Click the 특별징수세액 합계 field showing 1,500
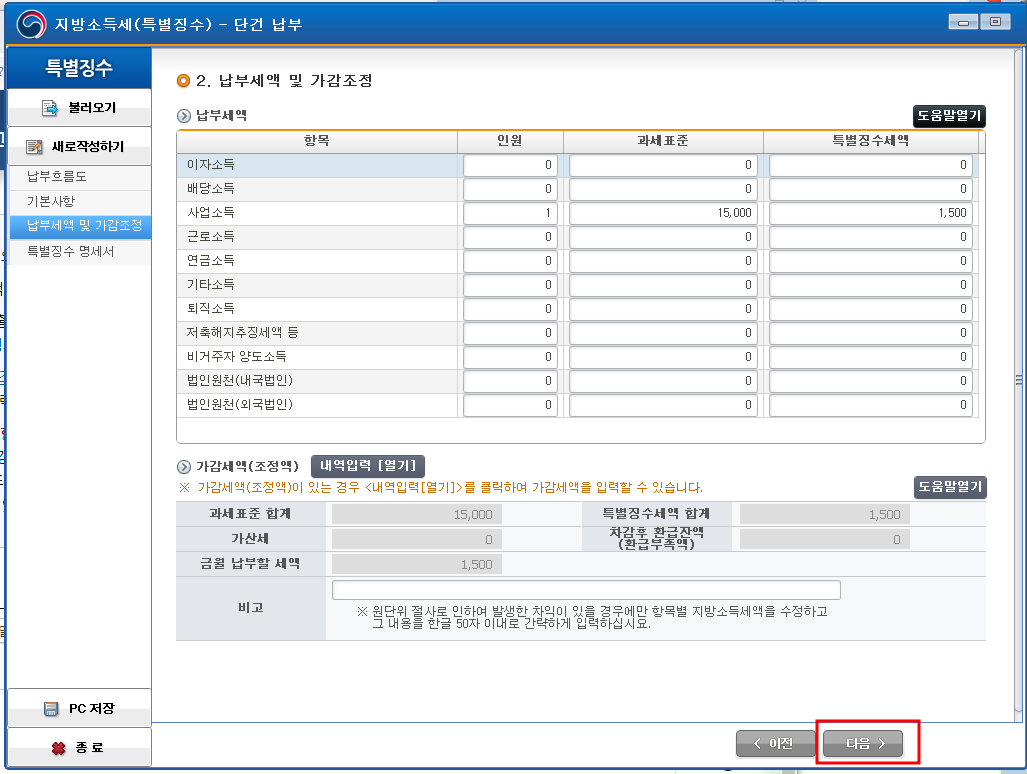 (825, 515)
